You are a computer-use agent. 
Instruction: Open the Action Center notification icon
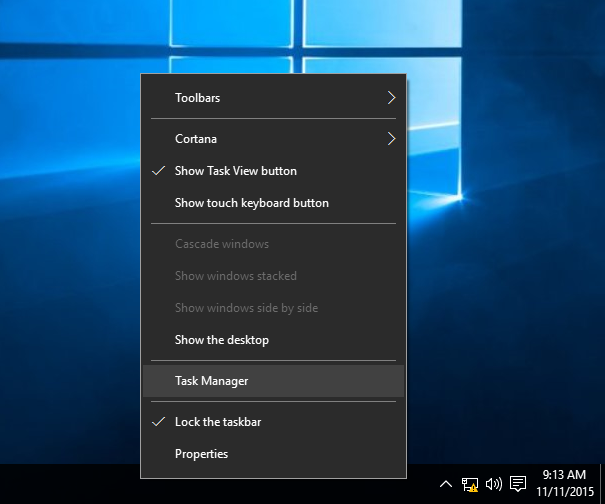tap(518, 485)
